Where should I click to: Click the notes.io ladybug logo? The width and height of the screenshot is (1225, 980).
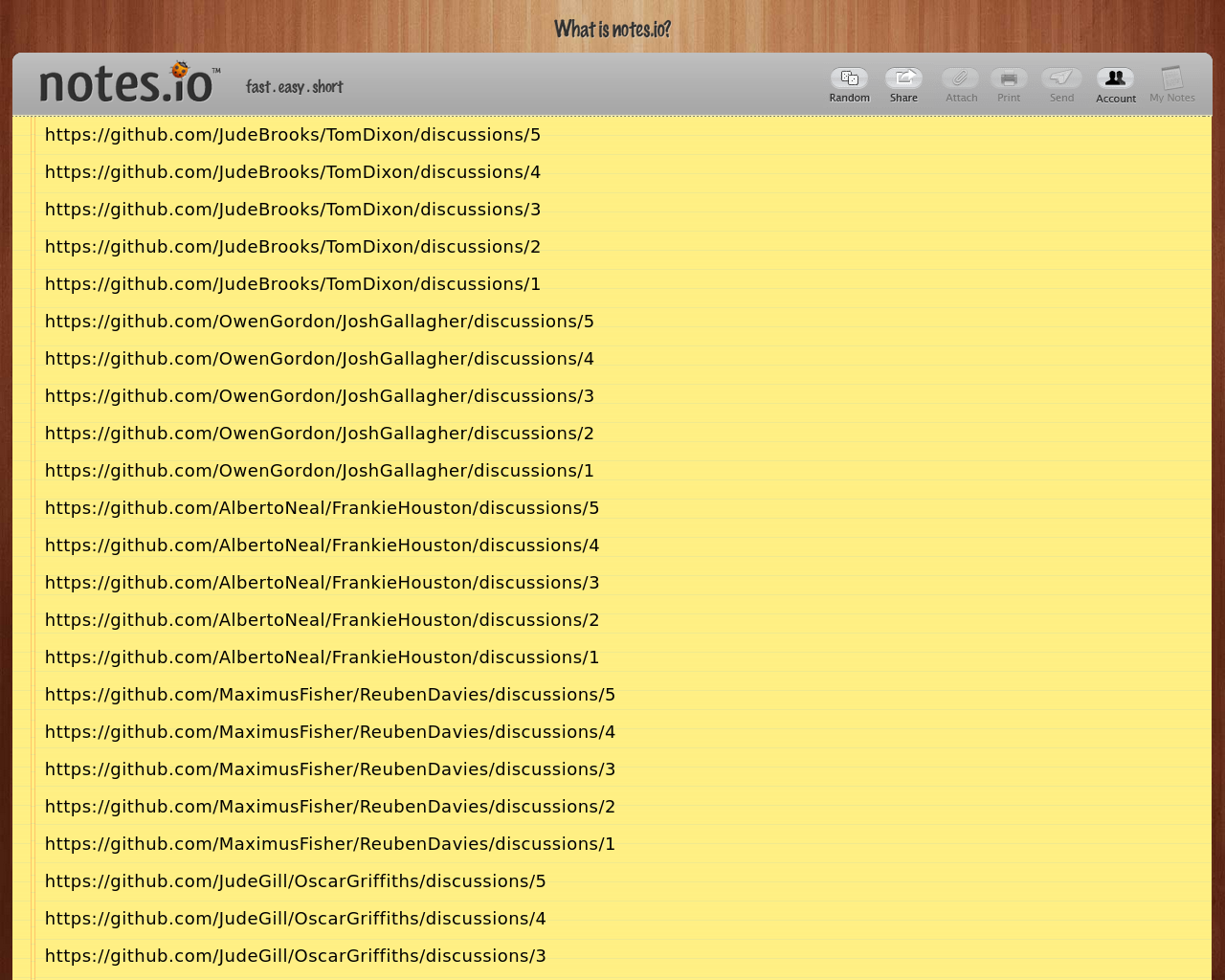coord(129,82)
